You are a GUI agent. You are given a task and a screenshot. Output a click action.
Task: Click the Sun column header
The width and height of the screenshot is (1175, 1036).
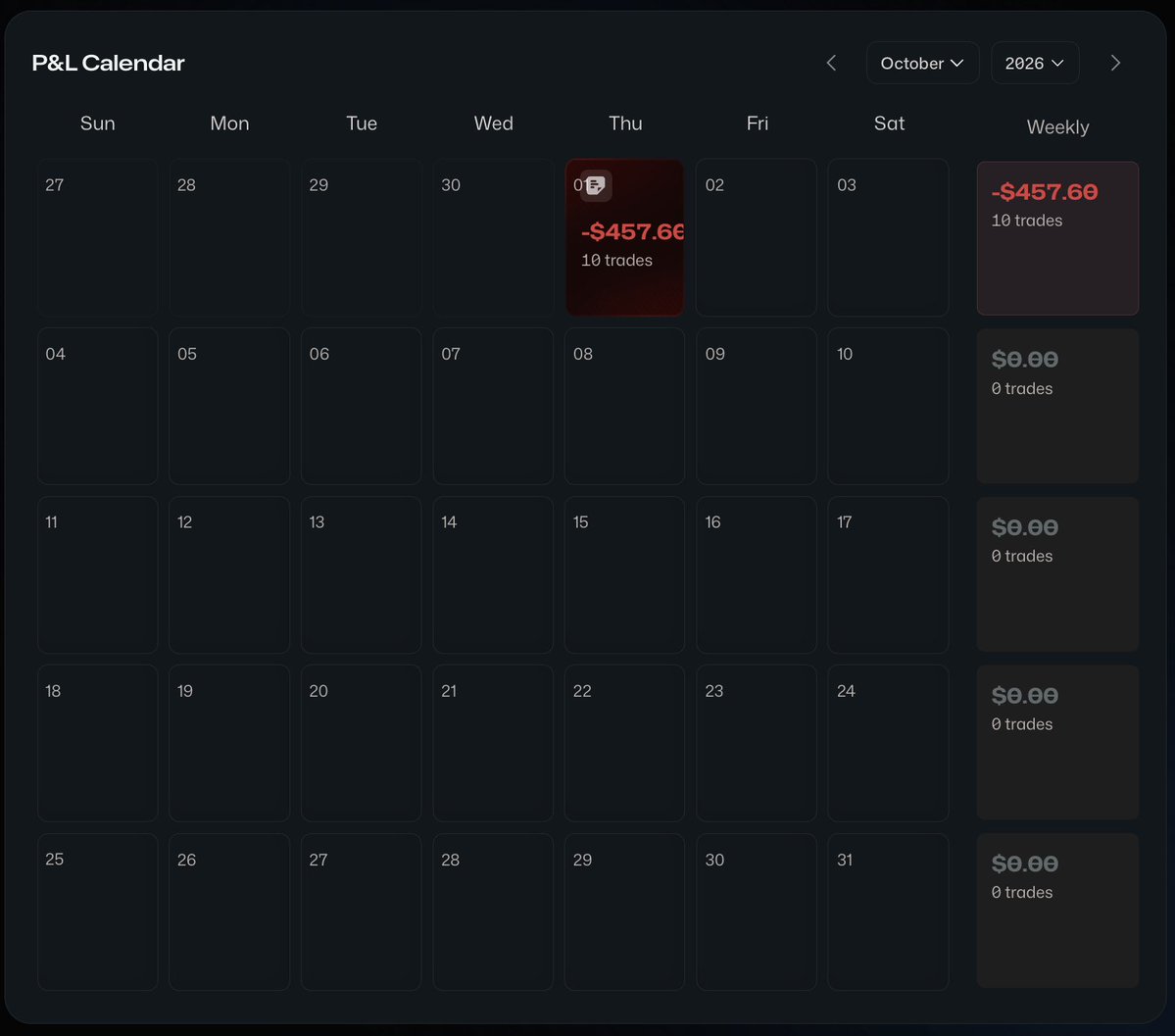(97, 123)
